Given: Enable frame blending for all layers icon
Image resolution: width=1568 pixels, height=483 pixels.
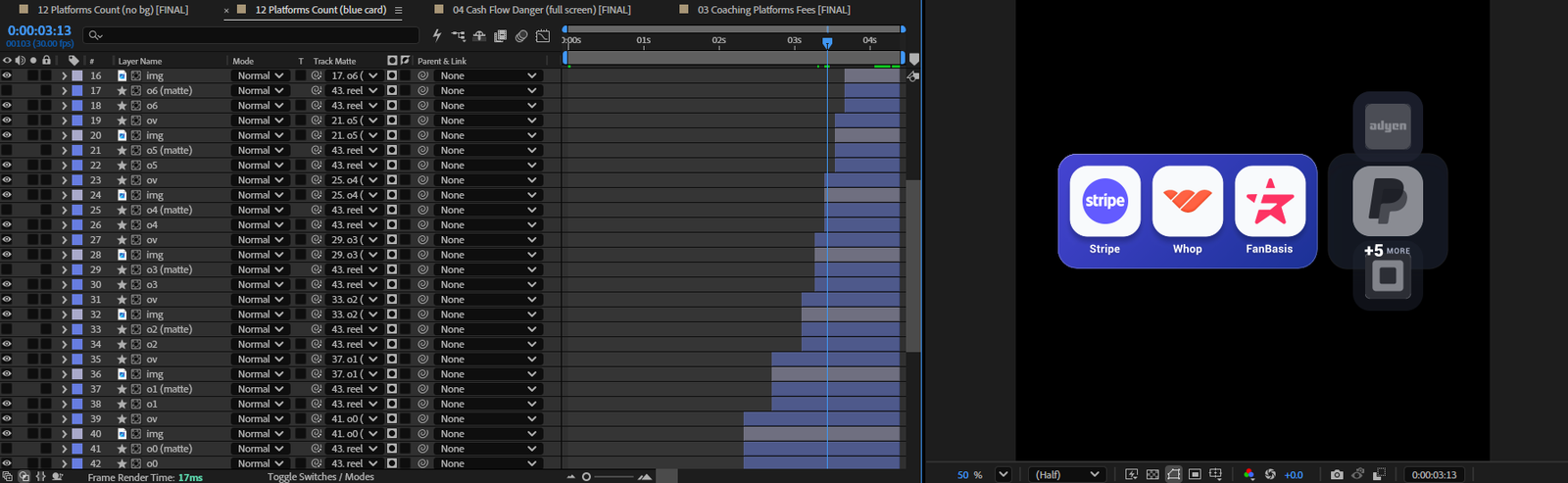Looking at the screenshot, I should (500, 36).
